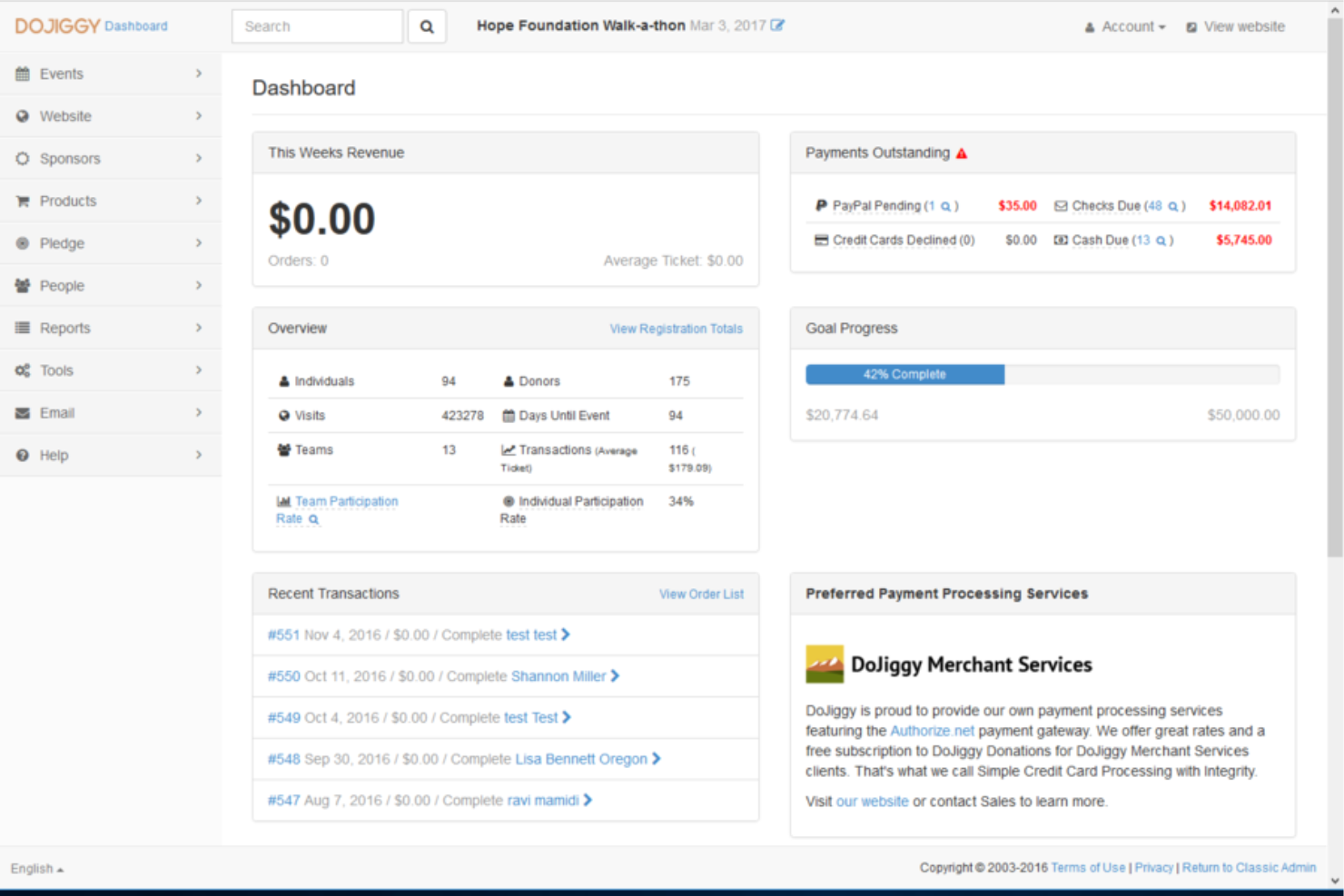Screen dimensions: 1344x896
Task: Expand the Reports section chevron
Action: (199, 328)
